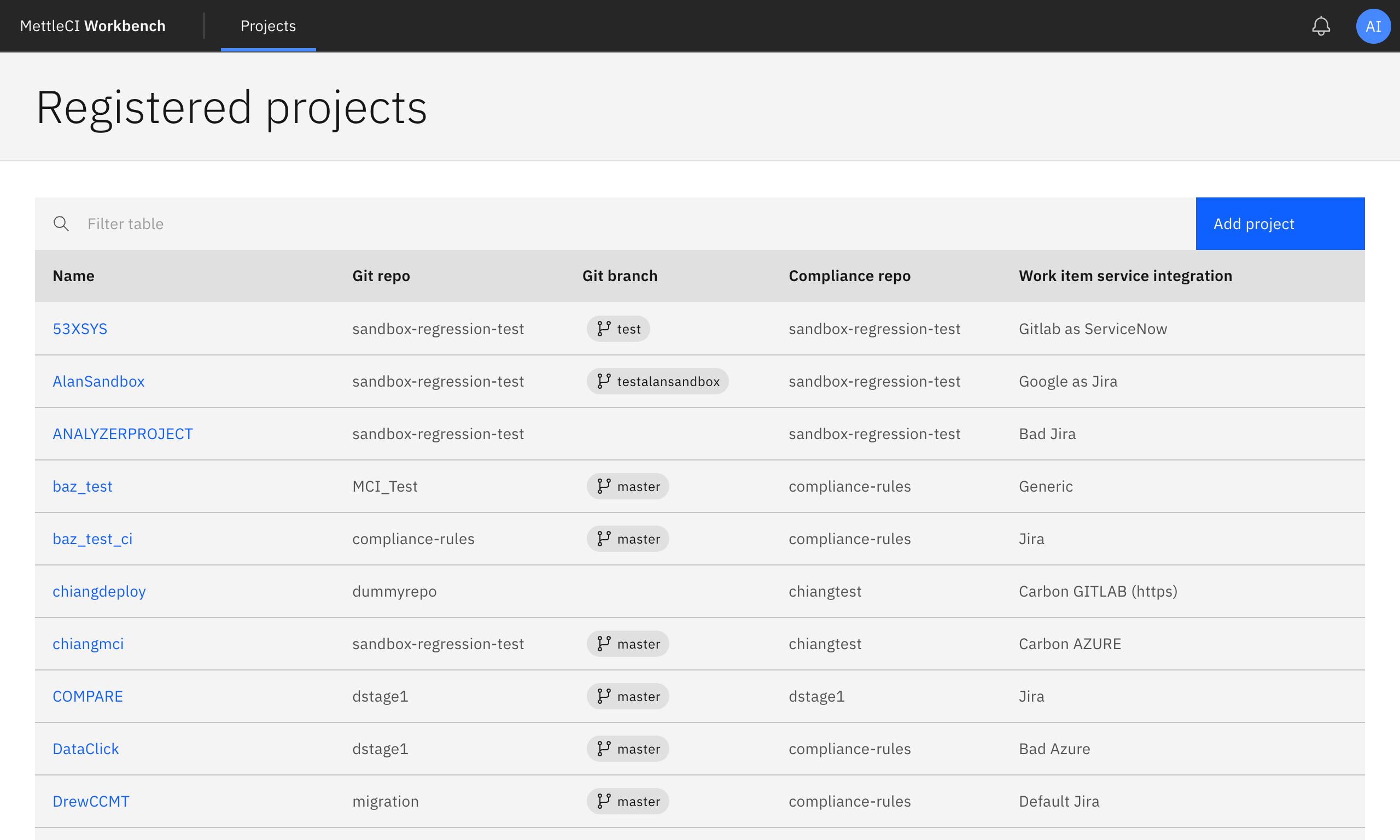The width and height of the screenshot is (1400, 840).
Task: Open the baz_test_ci project
Action: (x=92, y=539)
